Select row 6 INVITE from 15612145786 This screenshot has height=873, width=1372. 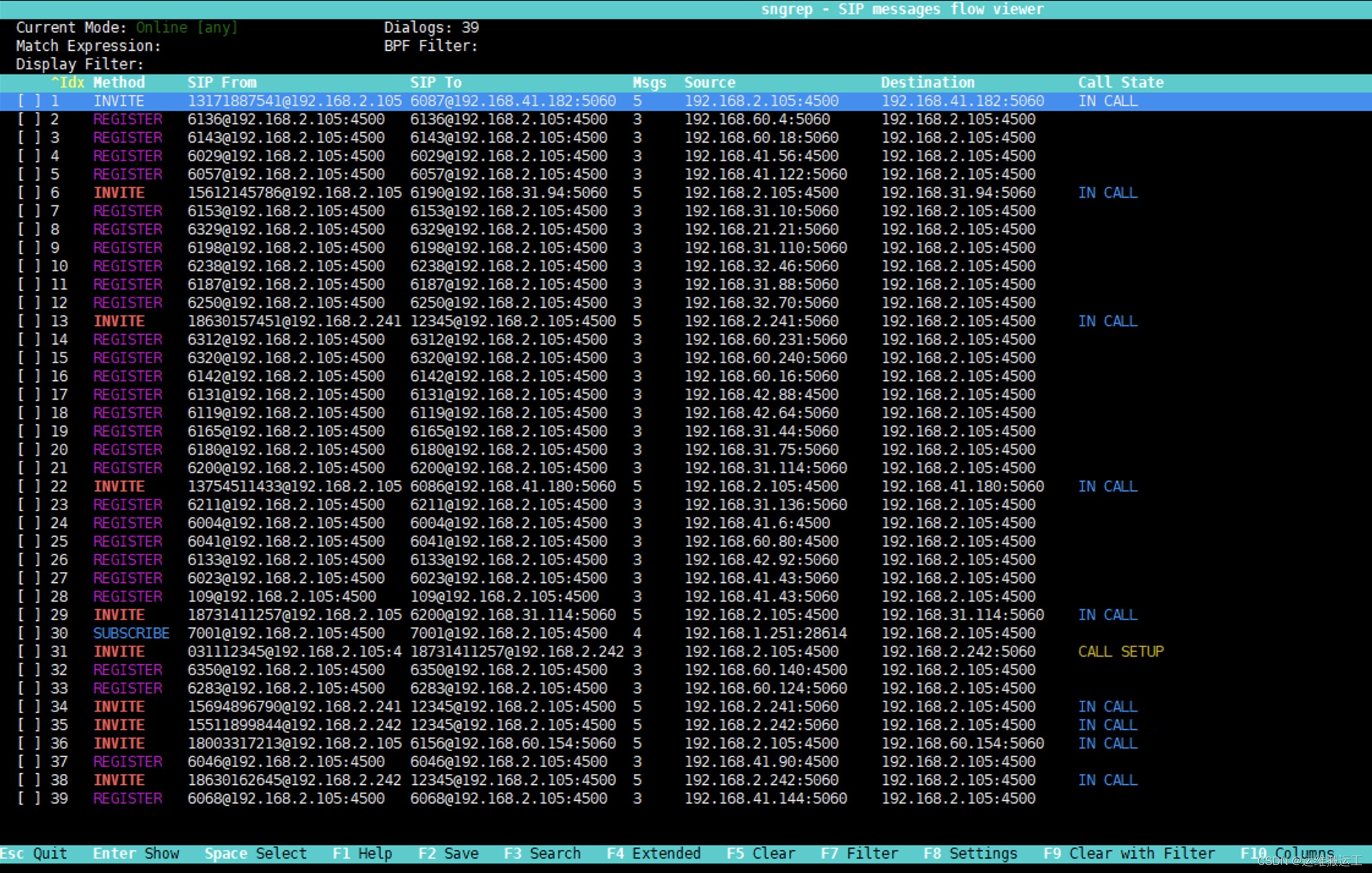(294, 193)
